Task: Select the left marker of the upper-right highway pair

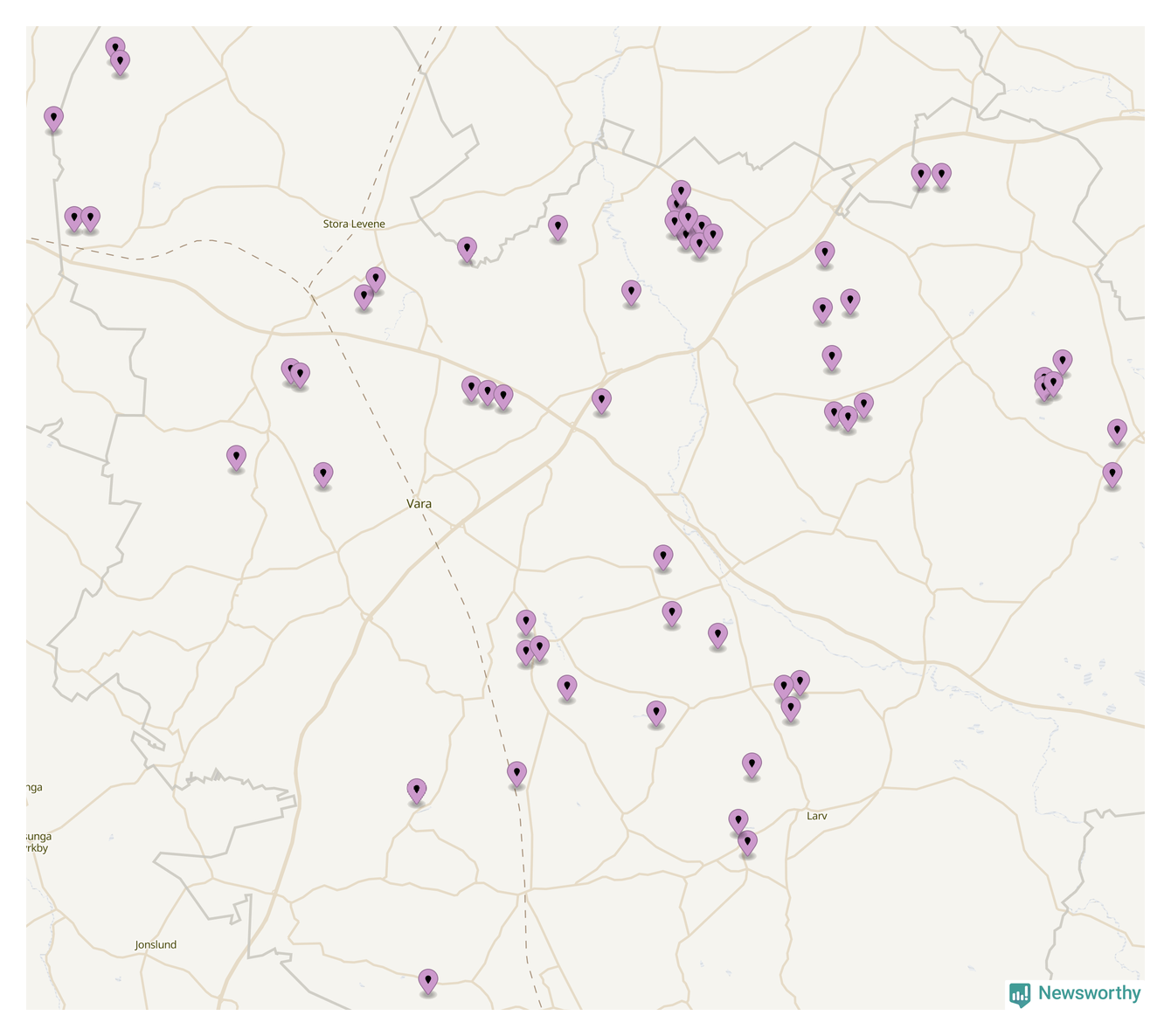Action: 921,176
